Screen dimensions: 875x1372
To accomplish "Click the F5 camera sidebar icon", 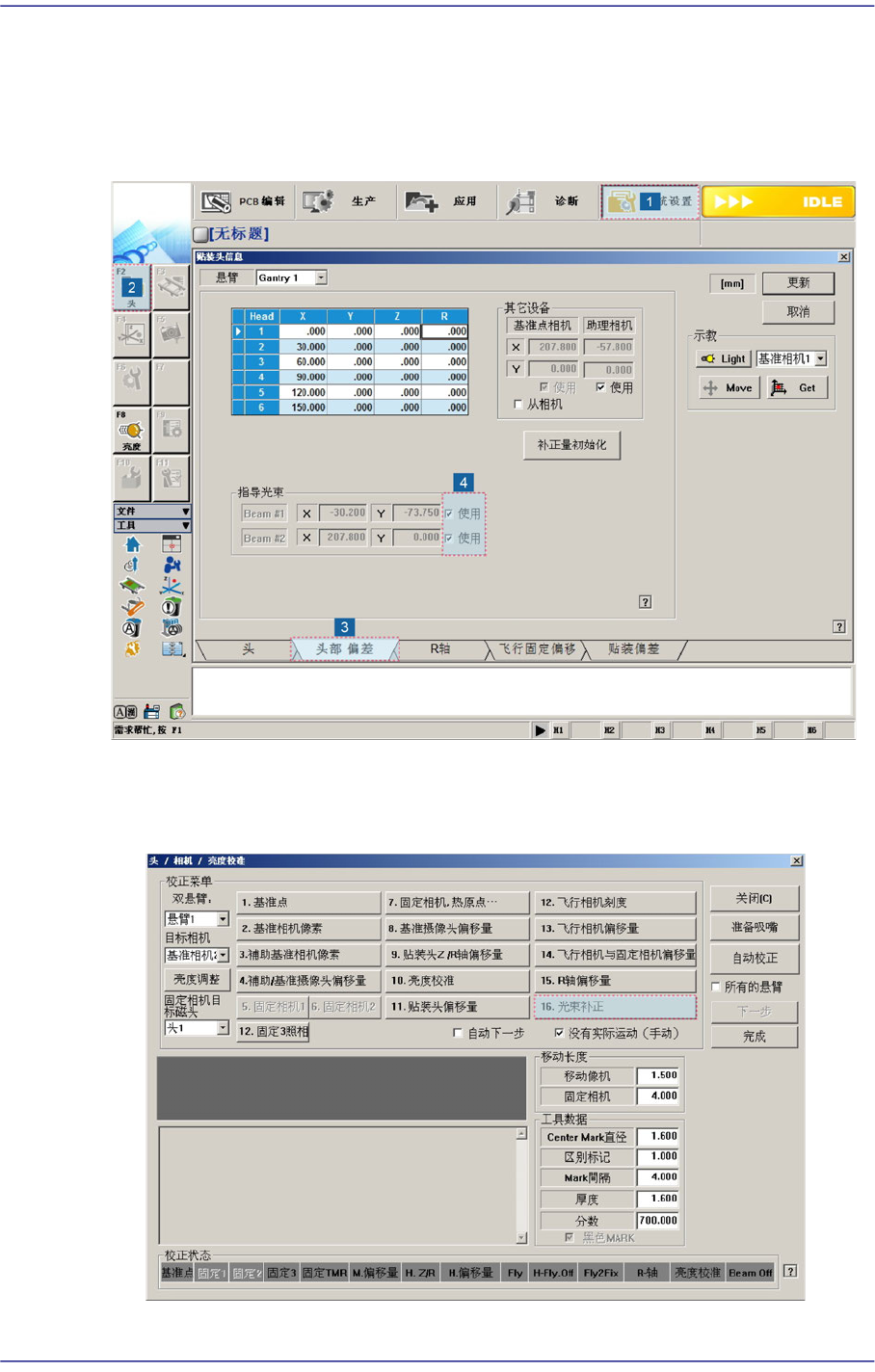I will (x=171, y=334).
